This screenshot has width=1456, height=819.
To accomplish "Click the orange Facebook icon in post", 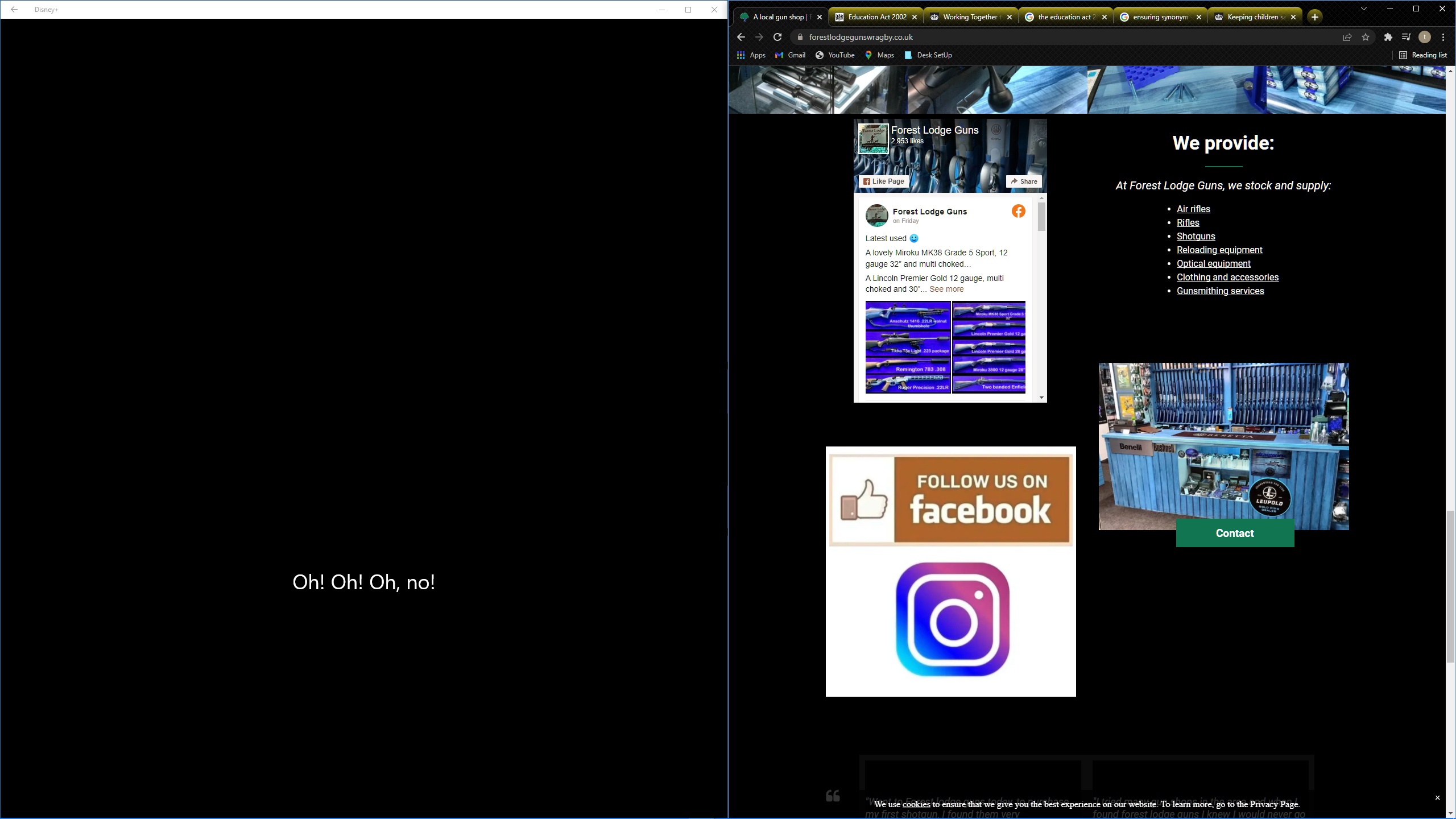I will click(x=1018, y=212).
